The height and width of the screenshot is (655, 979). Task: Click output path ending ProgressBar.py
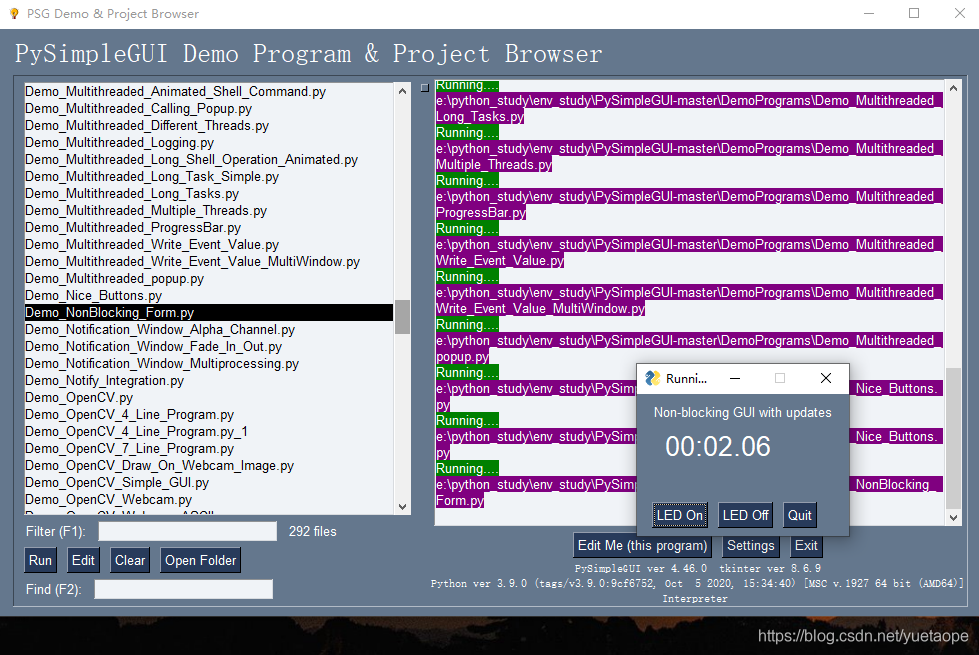[x=689, y=205]
